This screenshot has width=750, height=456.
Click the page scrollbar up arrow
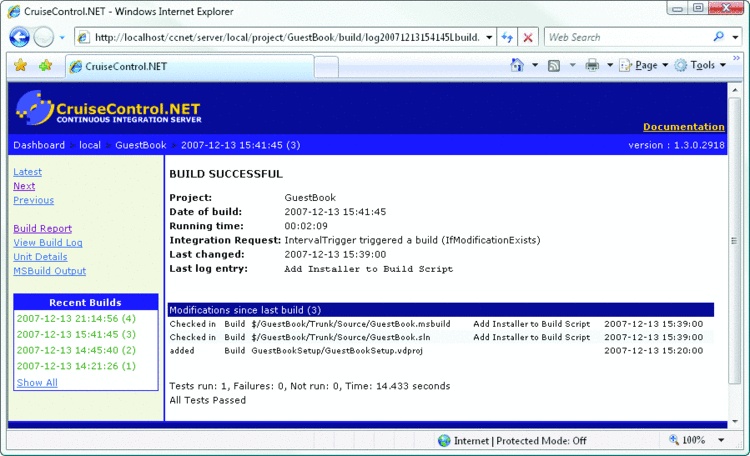click(x=735, y=90)
